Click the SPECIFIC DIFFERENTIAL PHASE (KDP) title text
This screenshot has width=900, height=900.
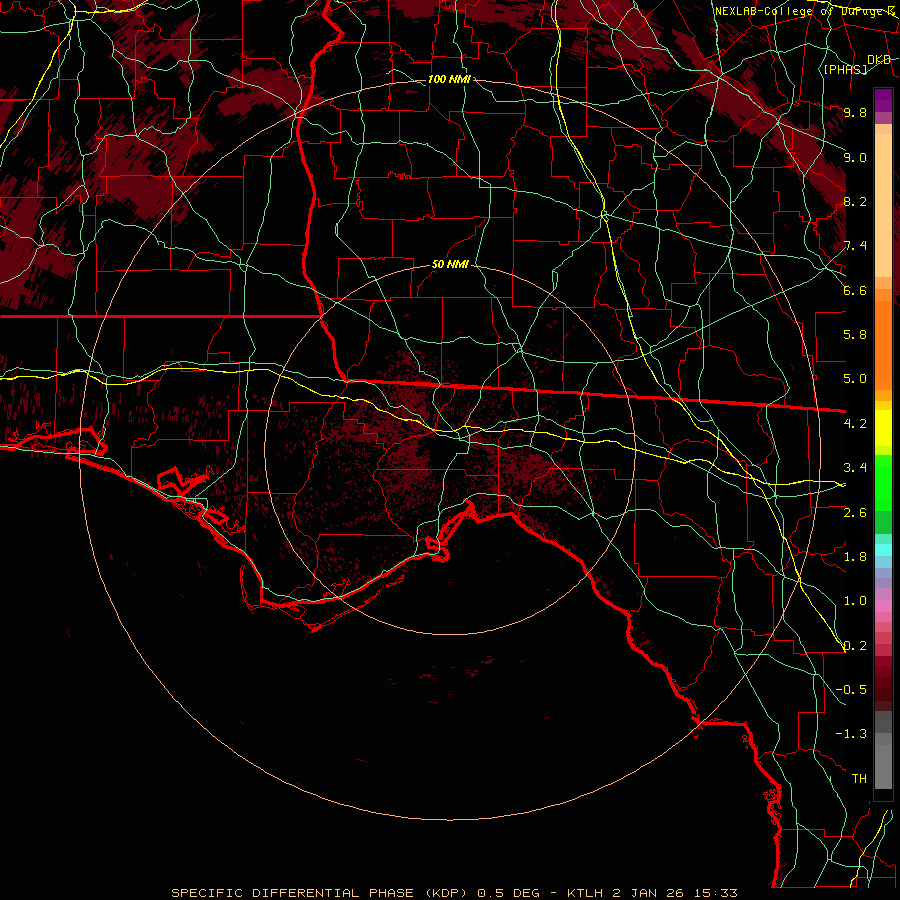320,893
